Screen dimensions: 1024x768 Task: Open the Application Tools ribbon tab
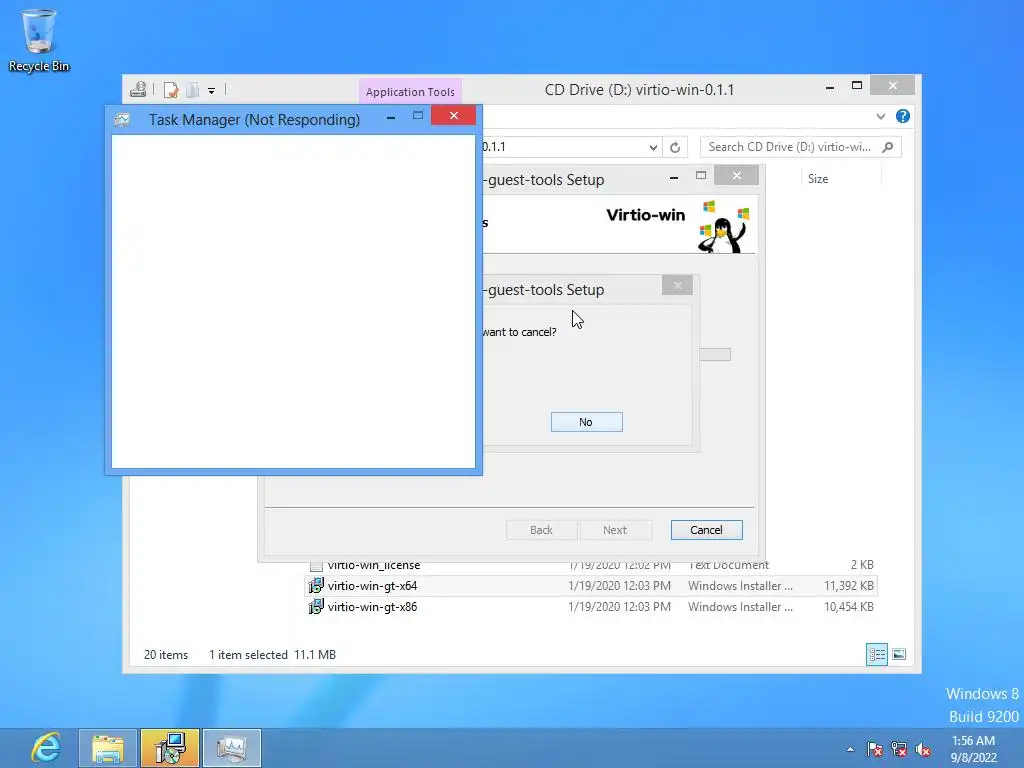410,91
